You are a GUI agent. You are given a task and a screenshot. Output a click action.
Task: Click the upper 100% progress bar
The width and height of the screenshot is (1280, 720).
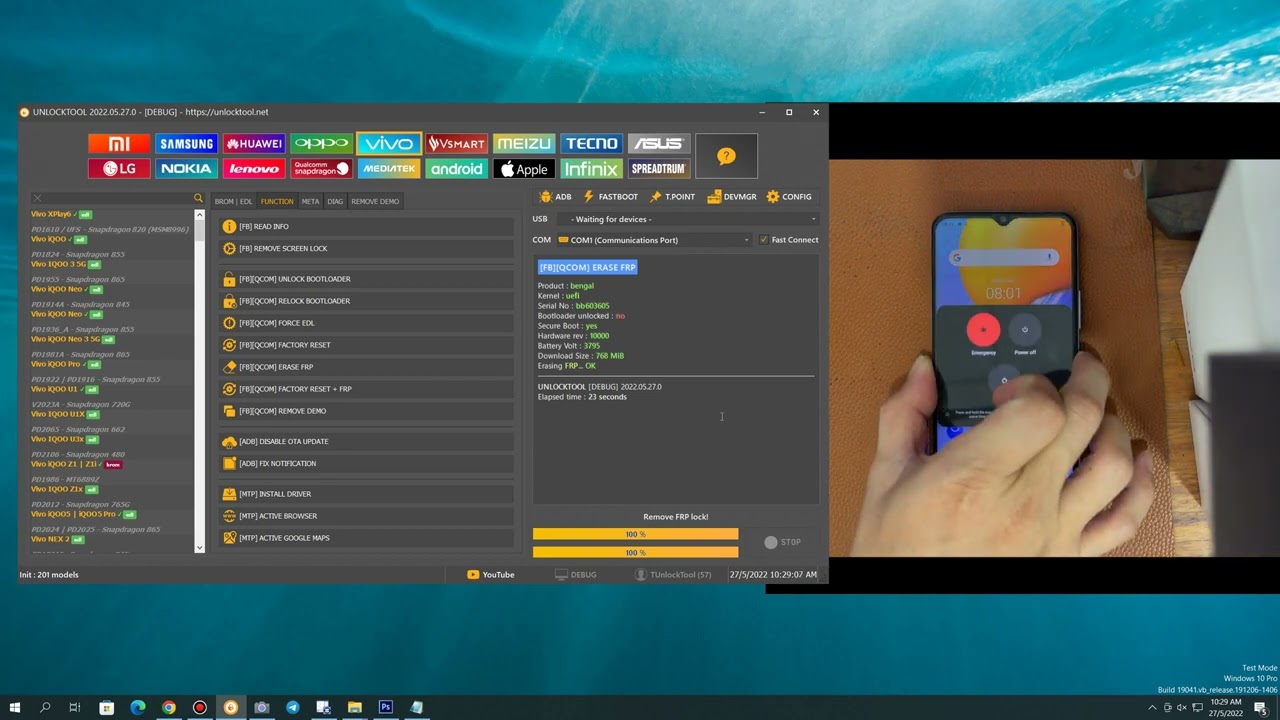(x=635, y=534)
